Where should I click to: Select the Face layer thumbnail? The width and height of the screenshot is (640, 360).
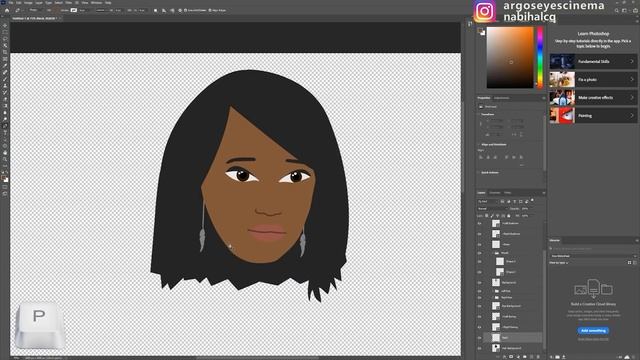pos(496,338)
